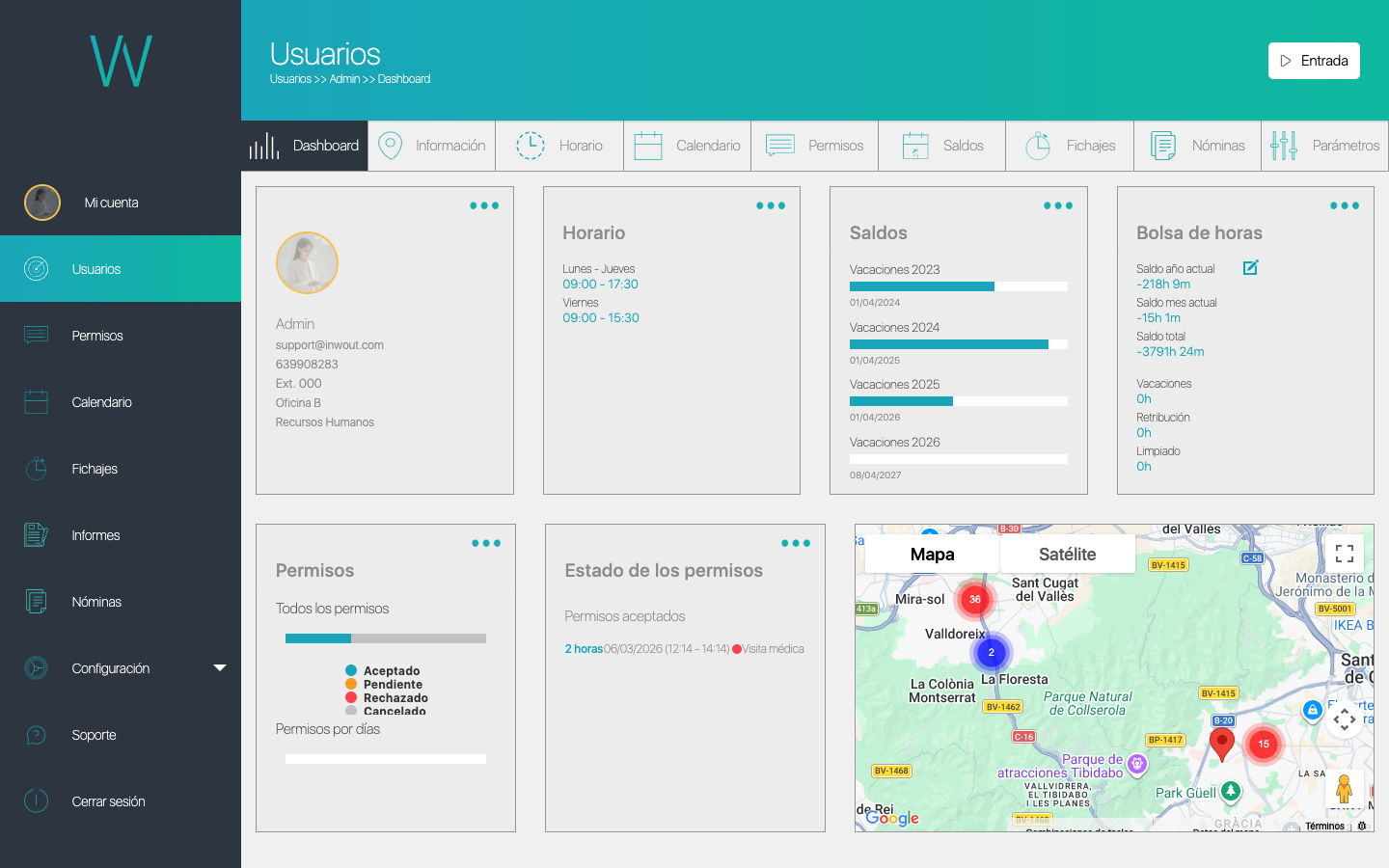Open Usuarios in the sidebar
The image size is (1389, 868).
point(121,269)
